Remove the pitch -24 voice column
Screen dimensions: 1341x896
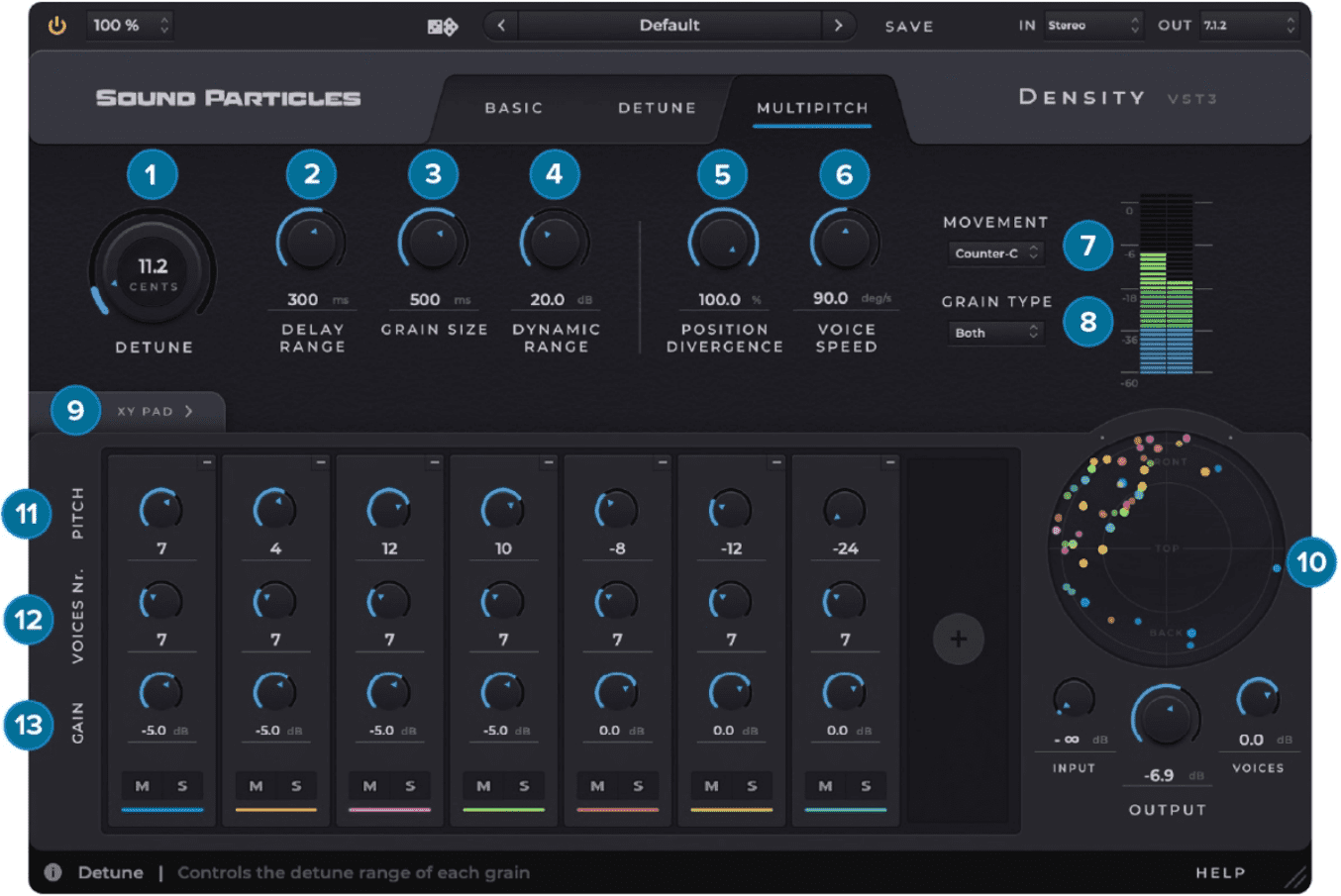click(x=889, y=462)
